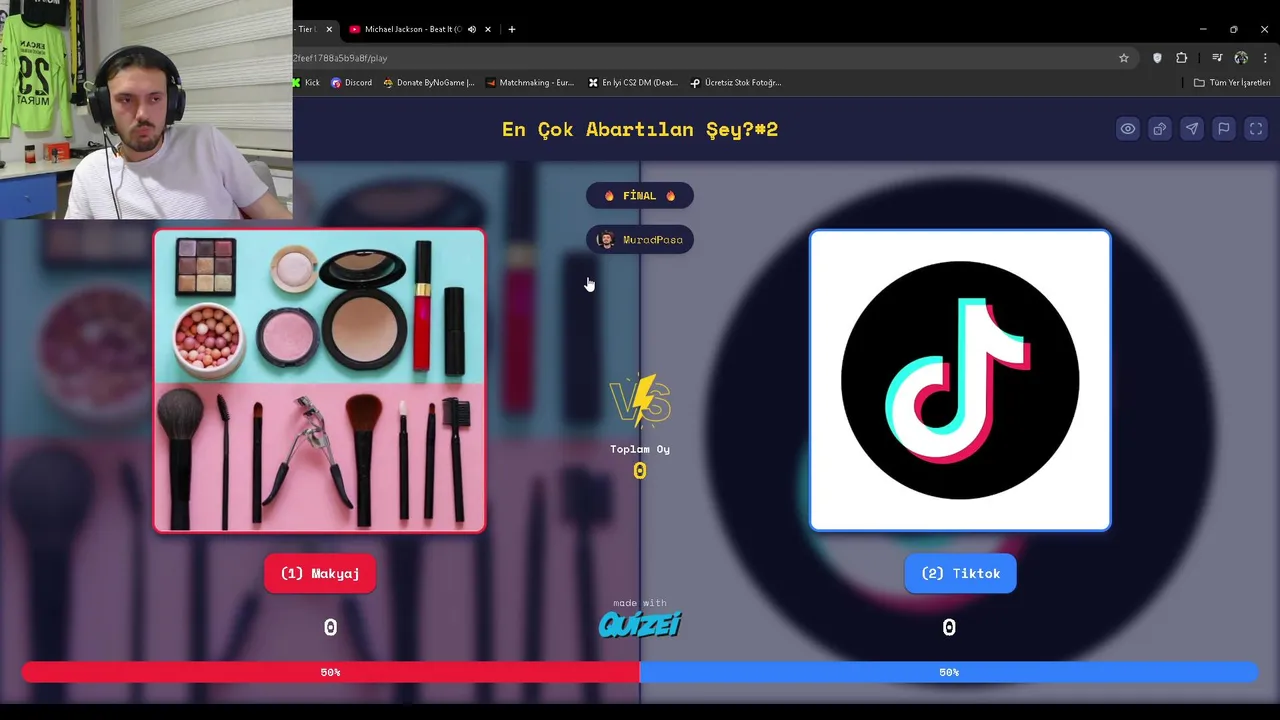The image size is (1280, 720).
Task: Toggle the eye visibility icon in quiz toolbar
Action: coord(1127,129)
